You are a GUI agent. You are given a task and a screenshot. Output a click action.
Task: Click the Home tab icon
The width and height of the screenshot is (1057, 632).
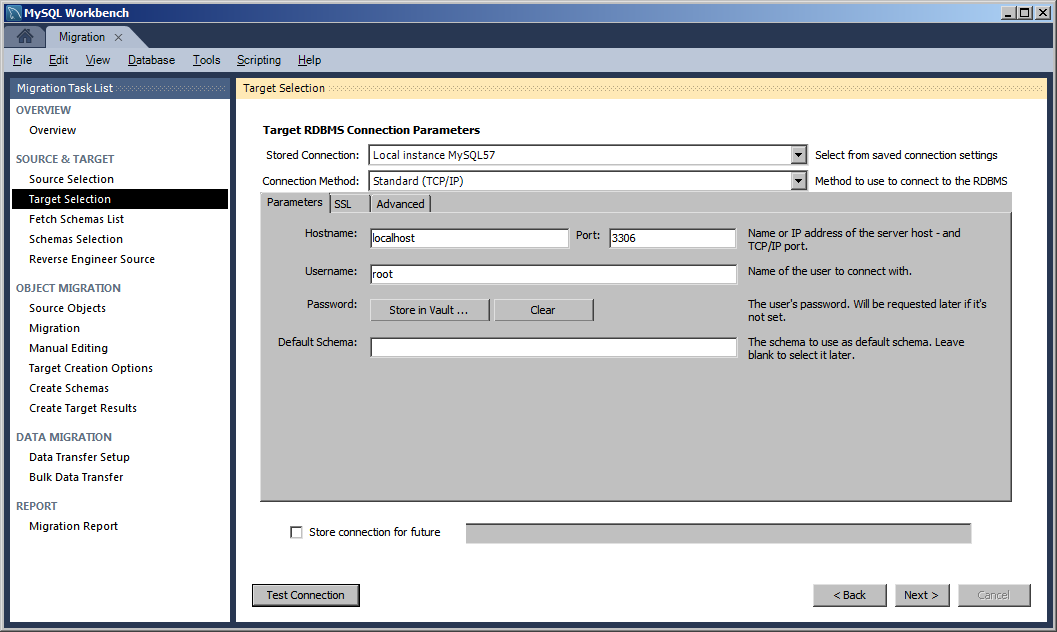coord(24,35)
